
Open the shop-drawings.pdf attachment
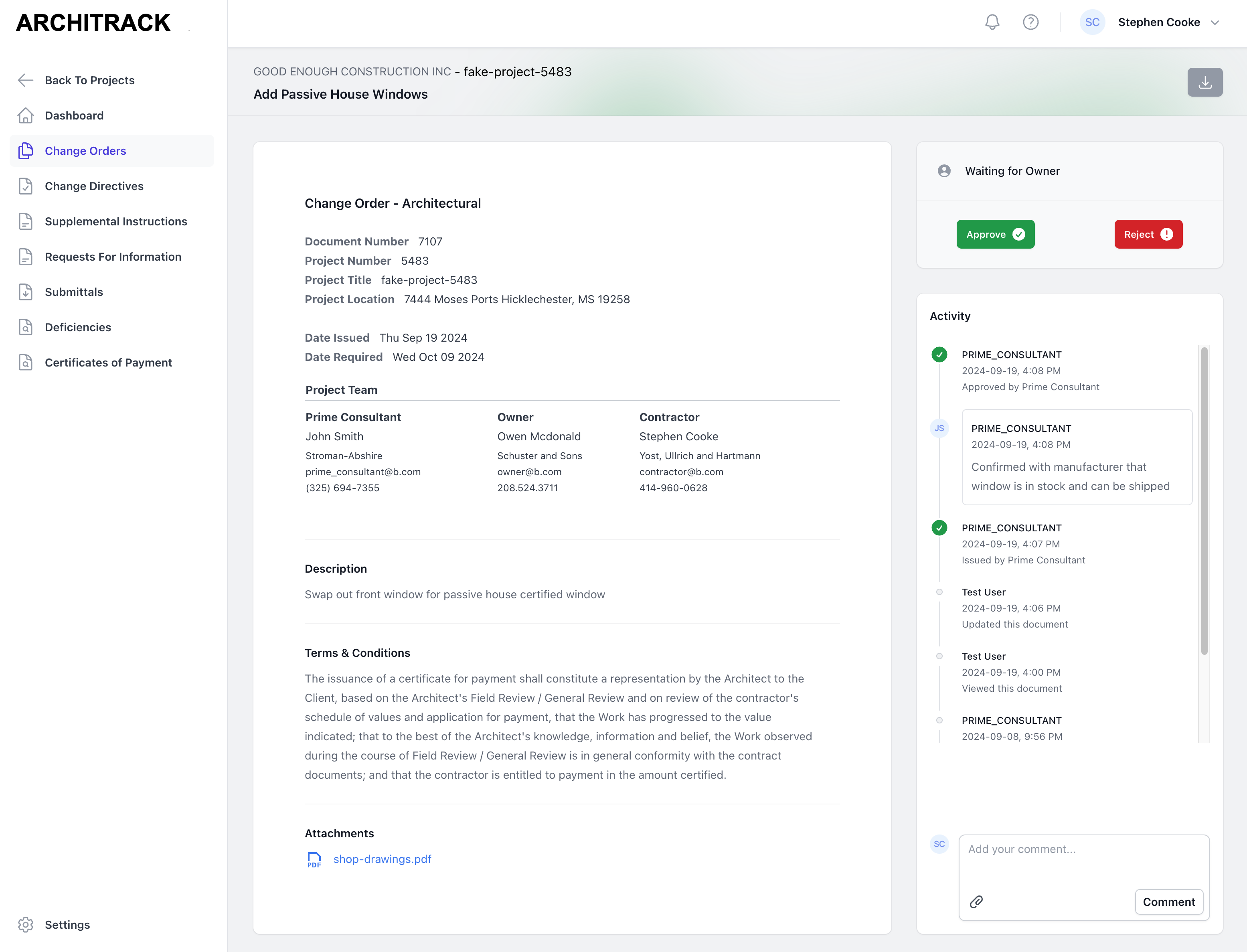383,859
